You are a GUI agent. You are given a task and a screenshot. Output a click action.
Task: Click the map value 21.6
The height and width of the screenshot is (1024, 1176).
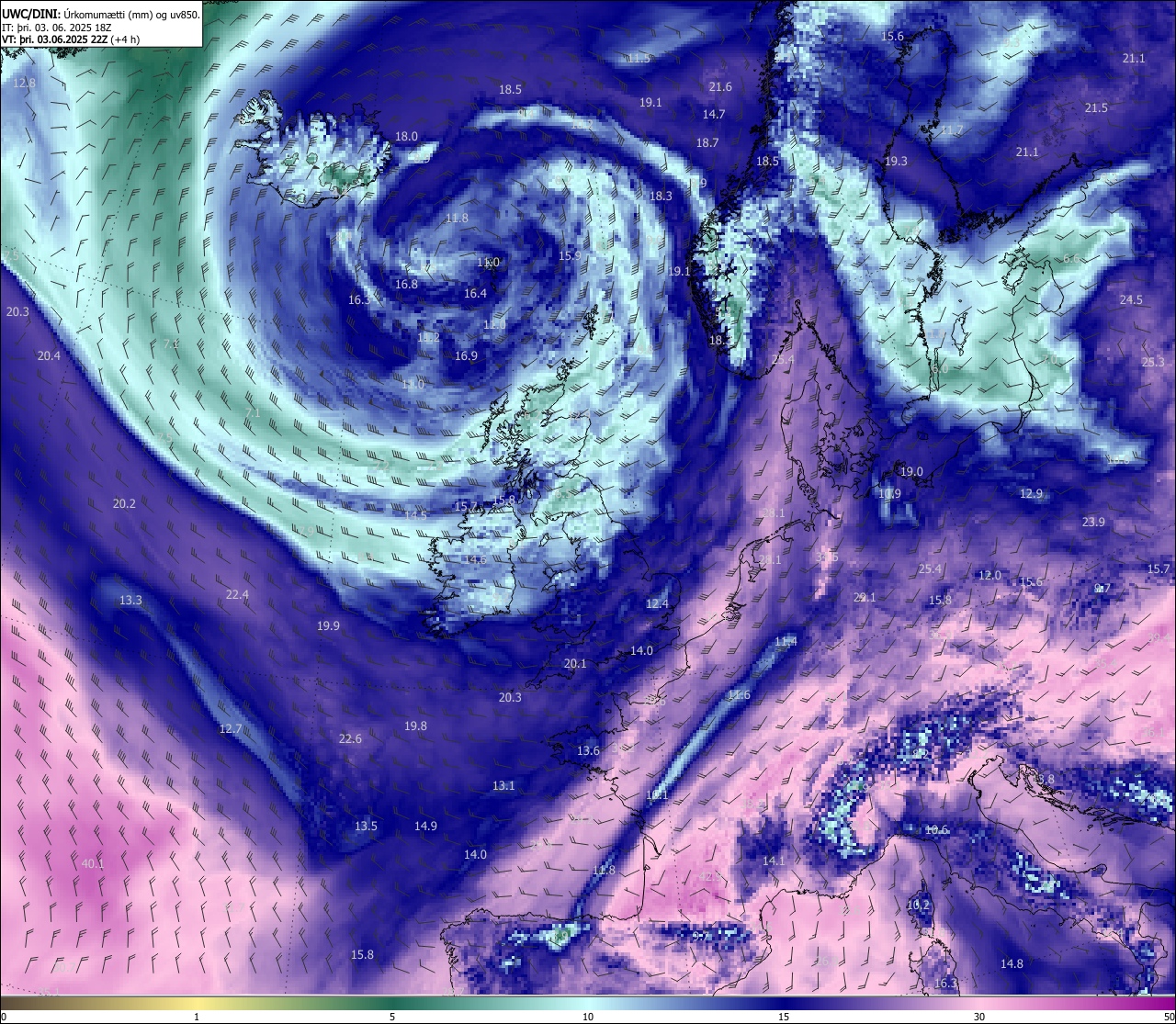pos(720,87)
